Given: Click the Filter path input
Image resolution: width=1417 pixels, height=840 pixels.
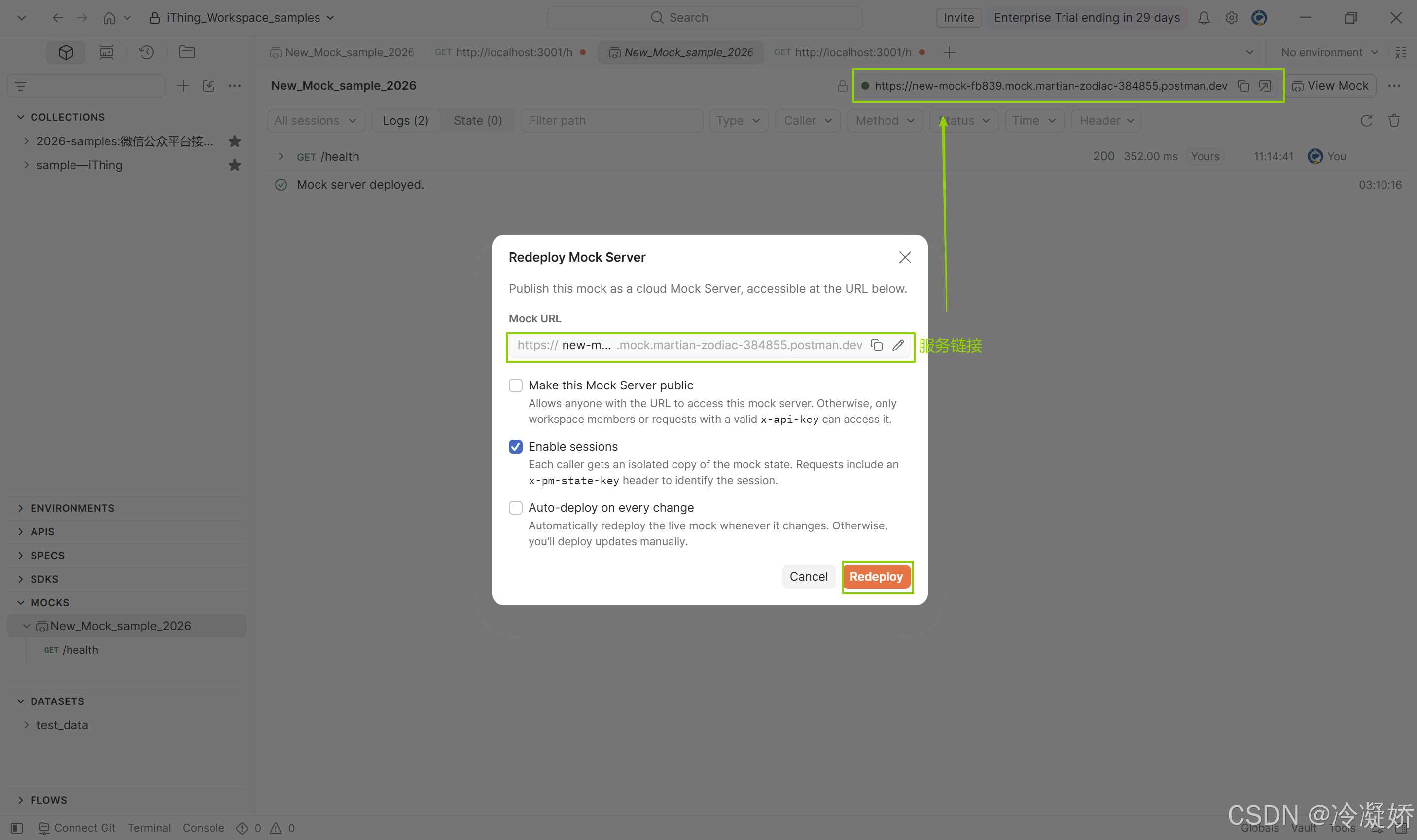Looking at the screenshot, I should 611,121.
